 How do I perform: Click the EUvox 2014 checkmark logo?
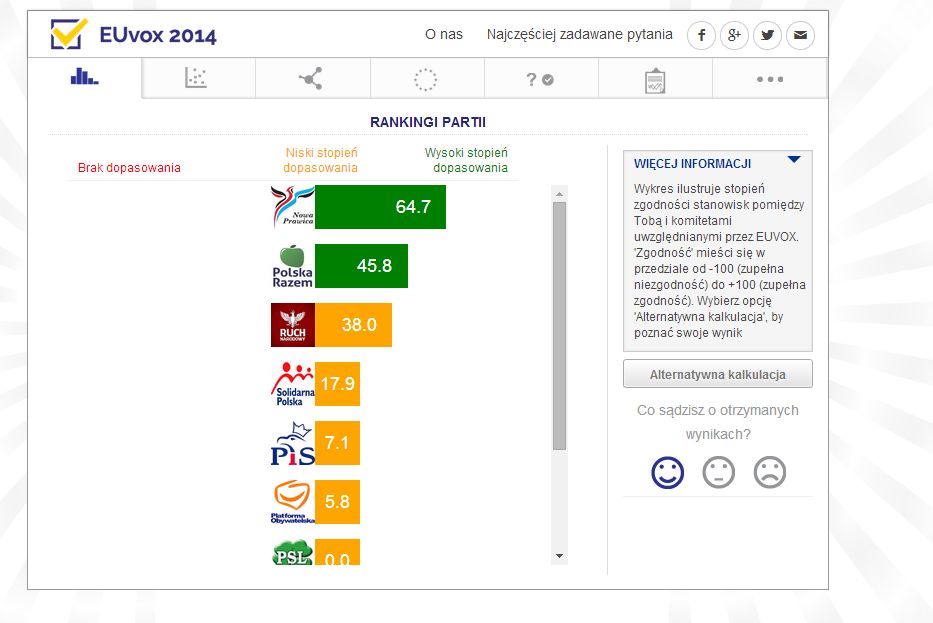(x=68, y=34)
